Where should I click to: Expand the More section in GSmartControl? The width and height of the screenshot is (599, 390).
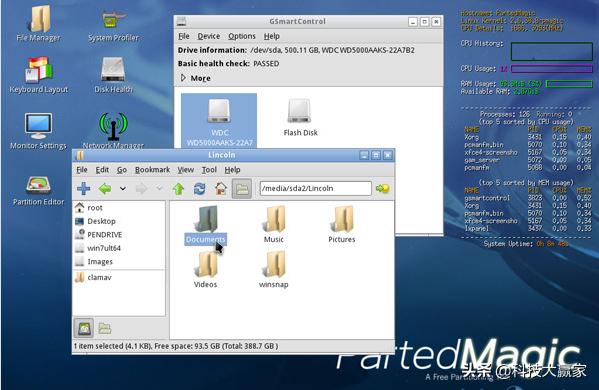(195, 78)
